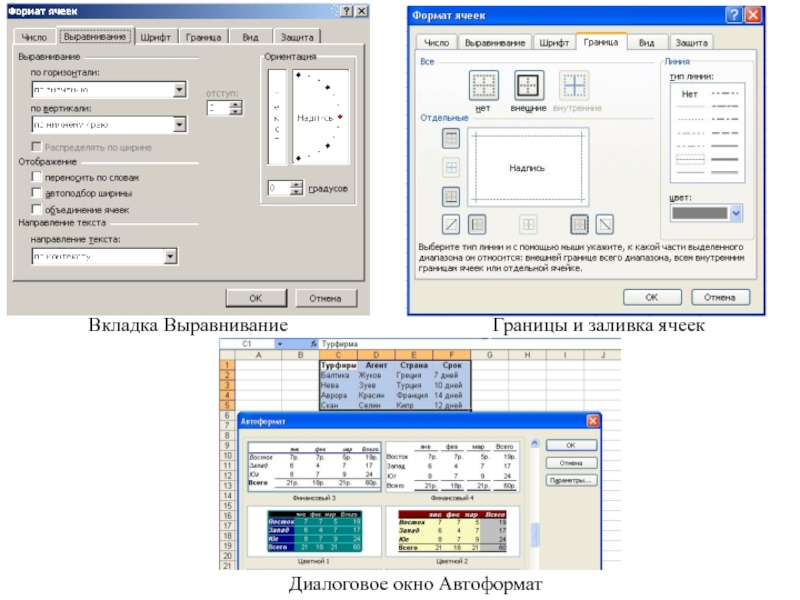The height and width of the screenshot is (600, 800).
Task: Select the 'Цветной 2' autoformat preview
Action: [x=452, y=531]
